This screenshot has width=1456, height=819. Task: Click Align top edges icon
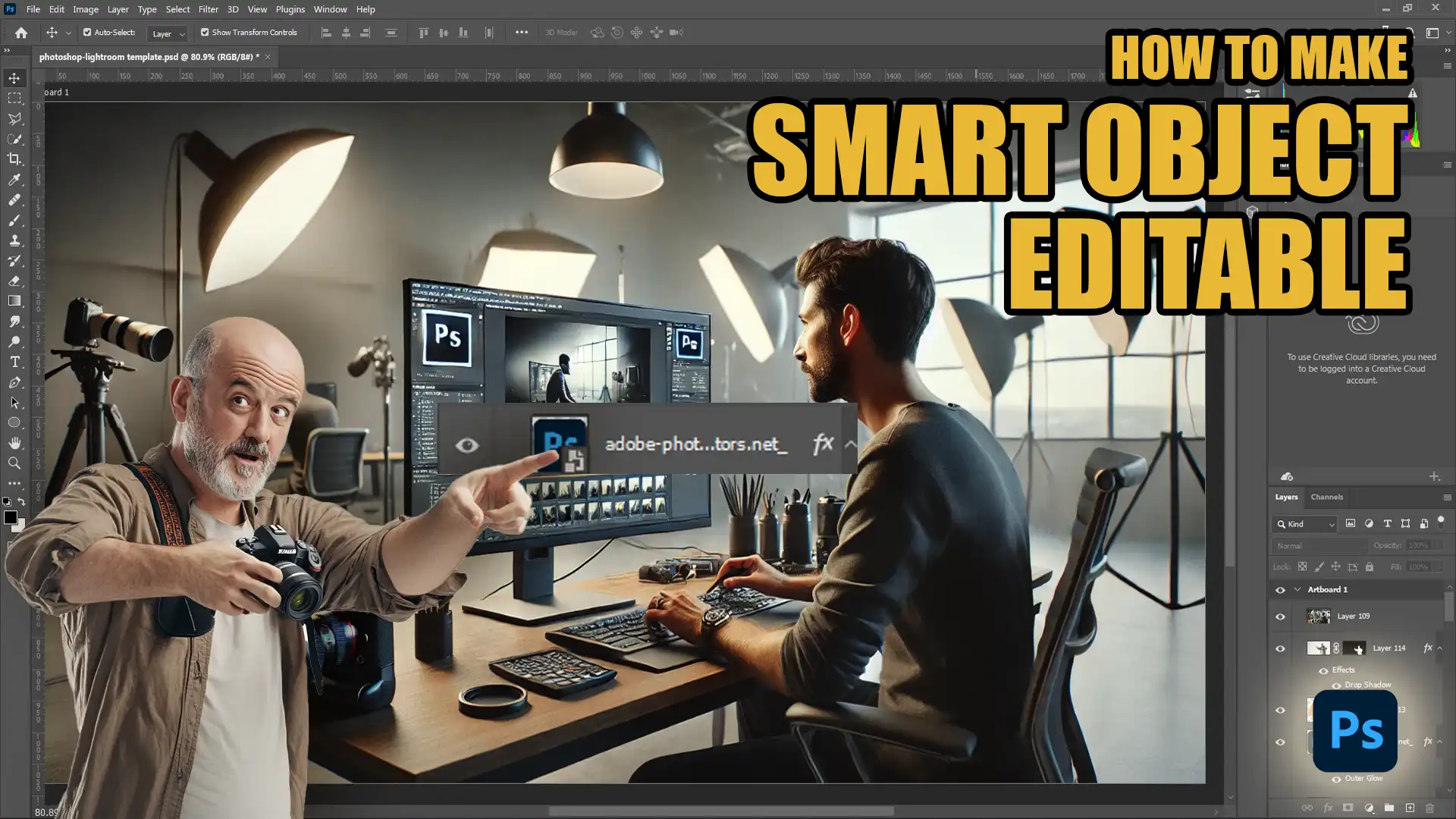424,33
